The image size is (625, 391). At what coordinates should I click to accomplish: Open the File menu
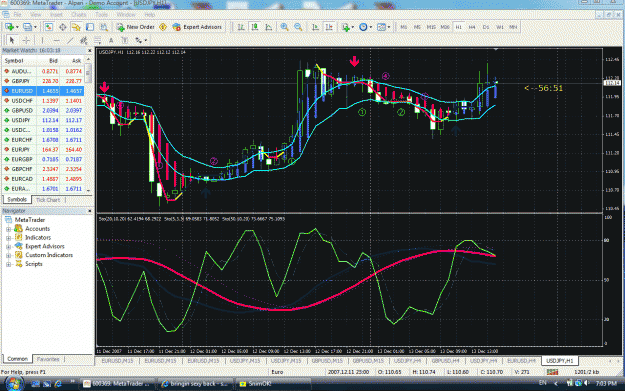tap(18, 15)
